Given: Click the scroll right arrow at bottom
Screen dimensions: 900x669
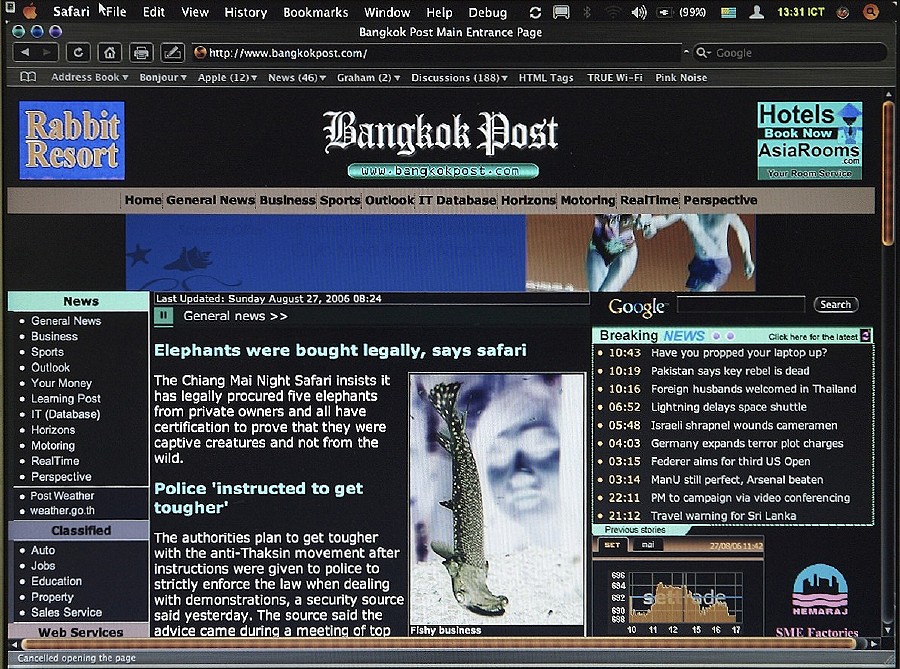Looking at the screenshot, I should click(874, 644).
